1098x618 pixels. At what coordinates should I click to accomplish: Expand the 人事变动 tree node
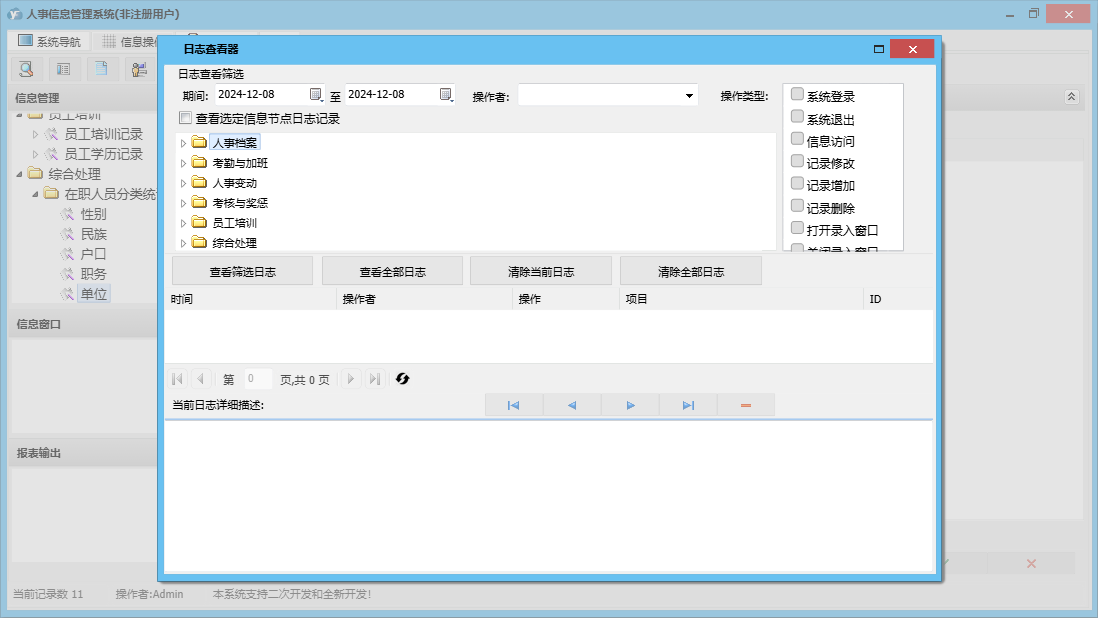click(x=183, y=183)
